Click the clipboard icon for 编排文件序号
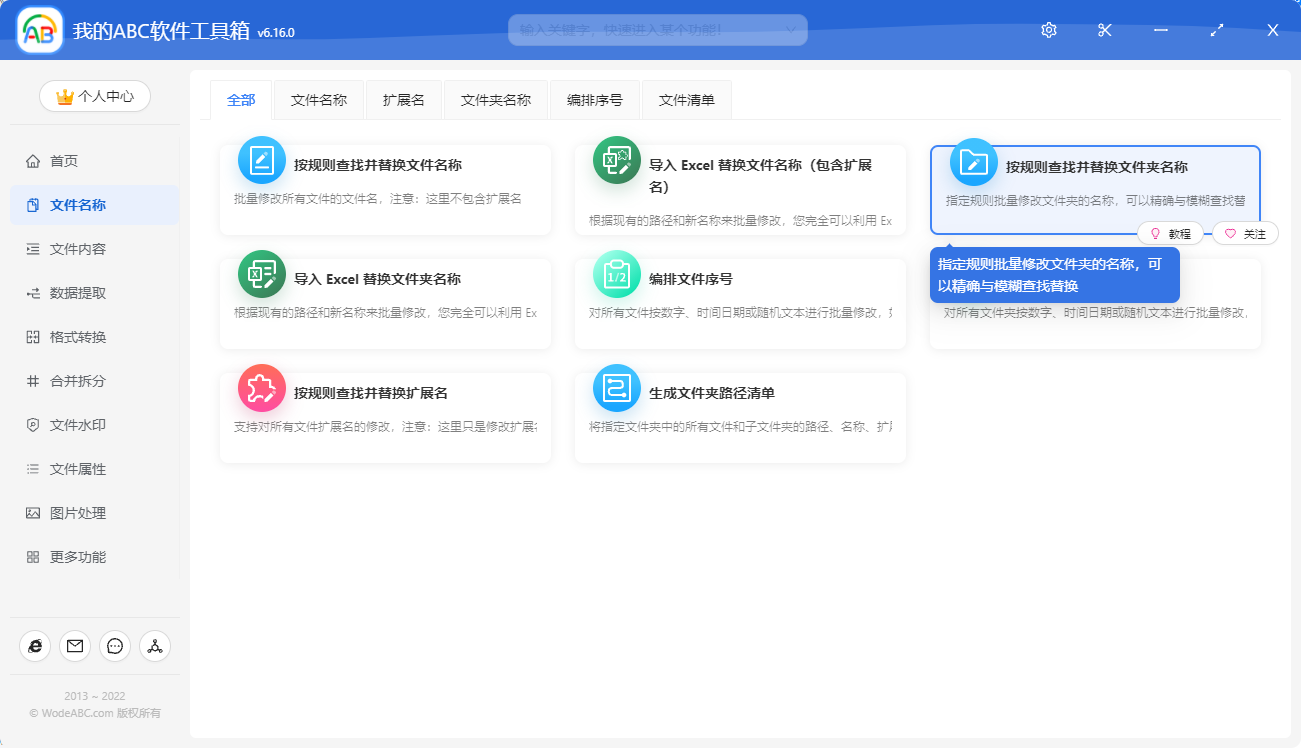The image size is (1301, 748). pyautogui.click(x=616, y=274)
